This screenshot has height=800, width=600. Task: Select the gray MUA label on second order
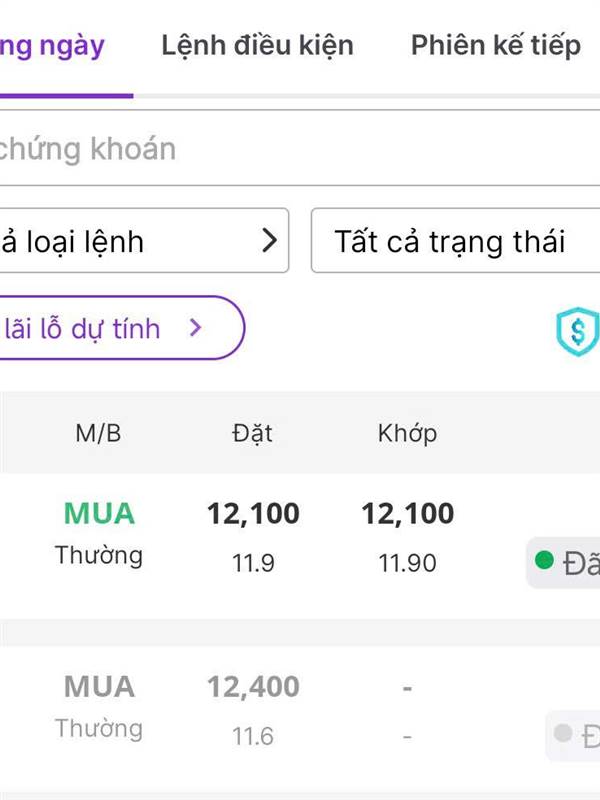point(99,687)
